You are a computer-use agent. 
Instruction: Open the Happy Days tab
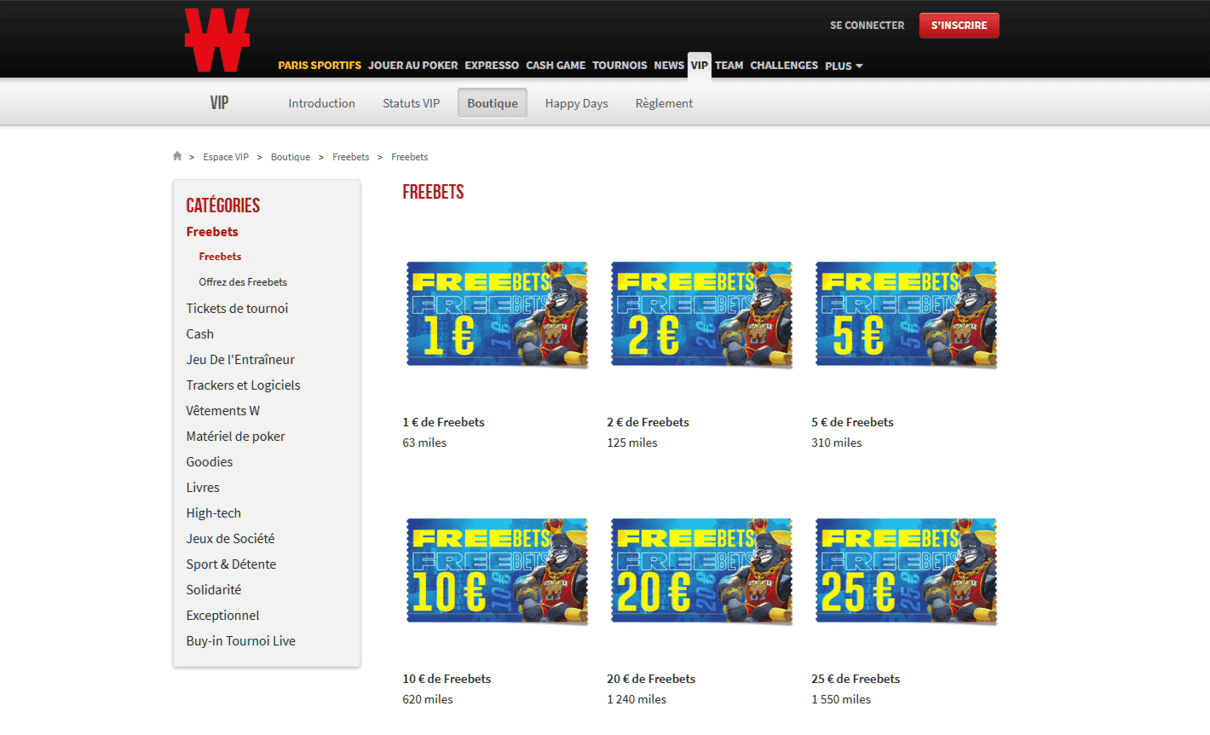[576, 103]
